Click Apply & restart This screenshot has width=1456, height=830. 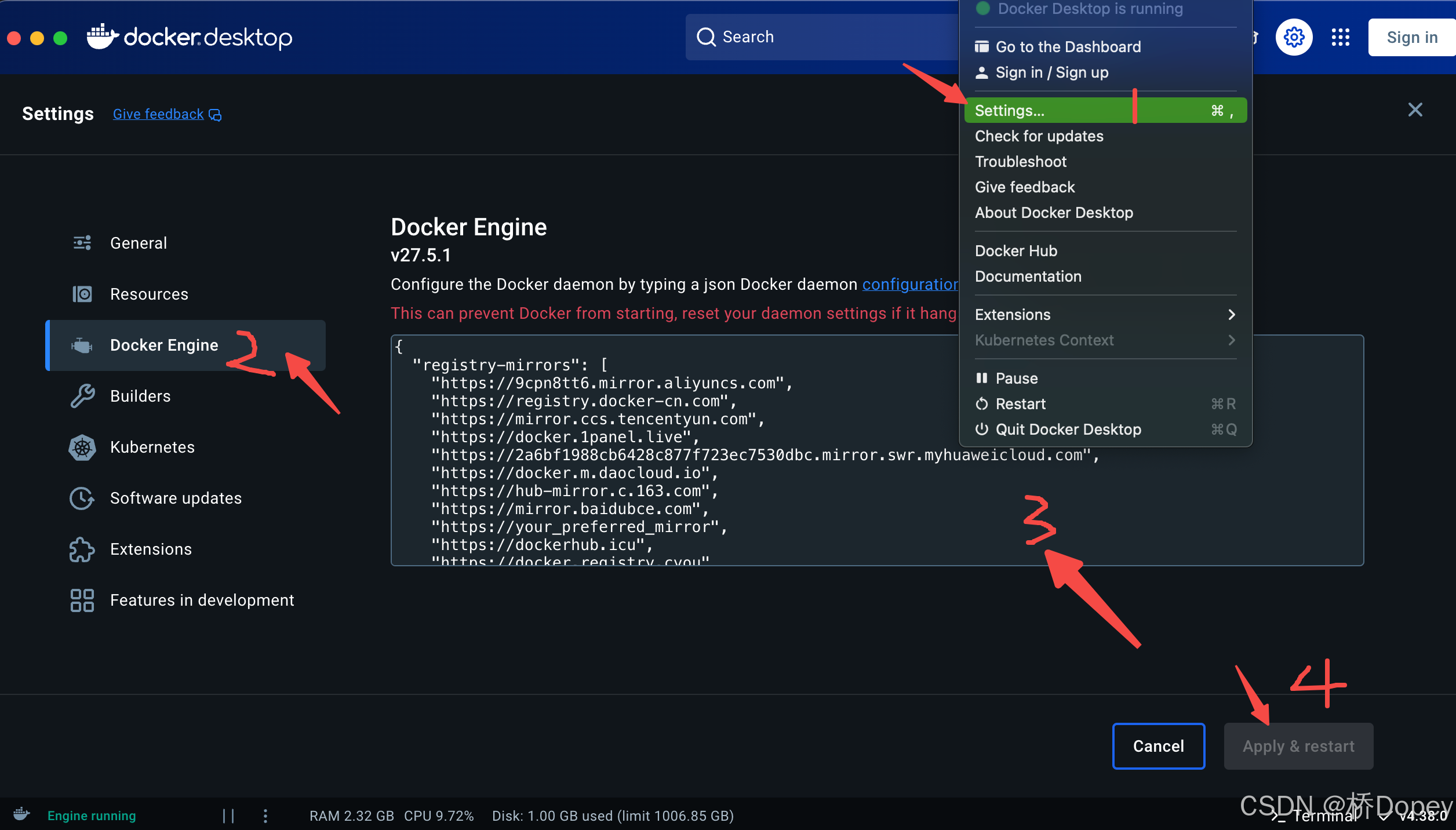click(1298, 746)
